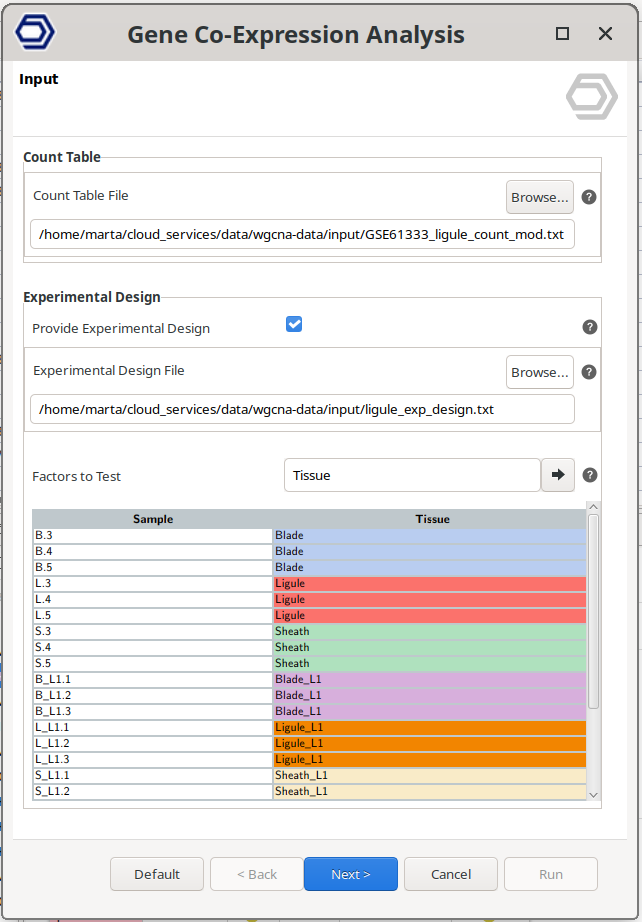The image size is (642, 922).
Task: Click the hexagon logo in Input header
Action: tap(591, 97)
